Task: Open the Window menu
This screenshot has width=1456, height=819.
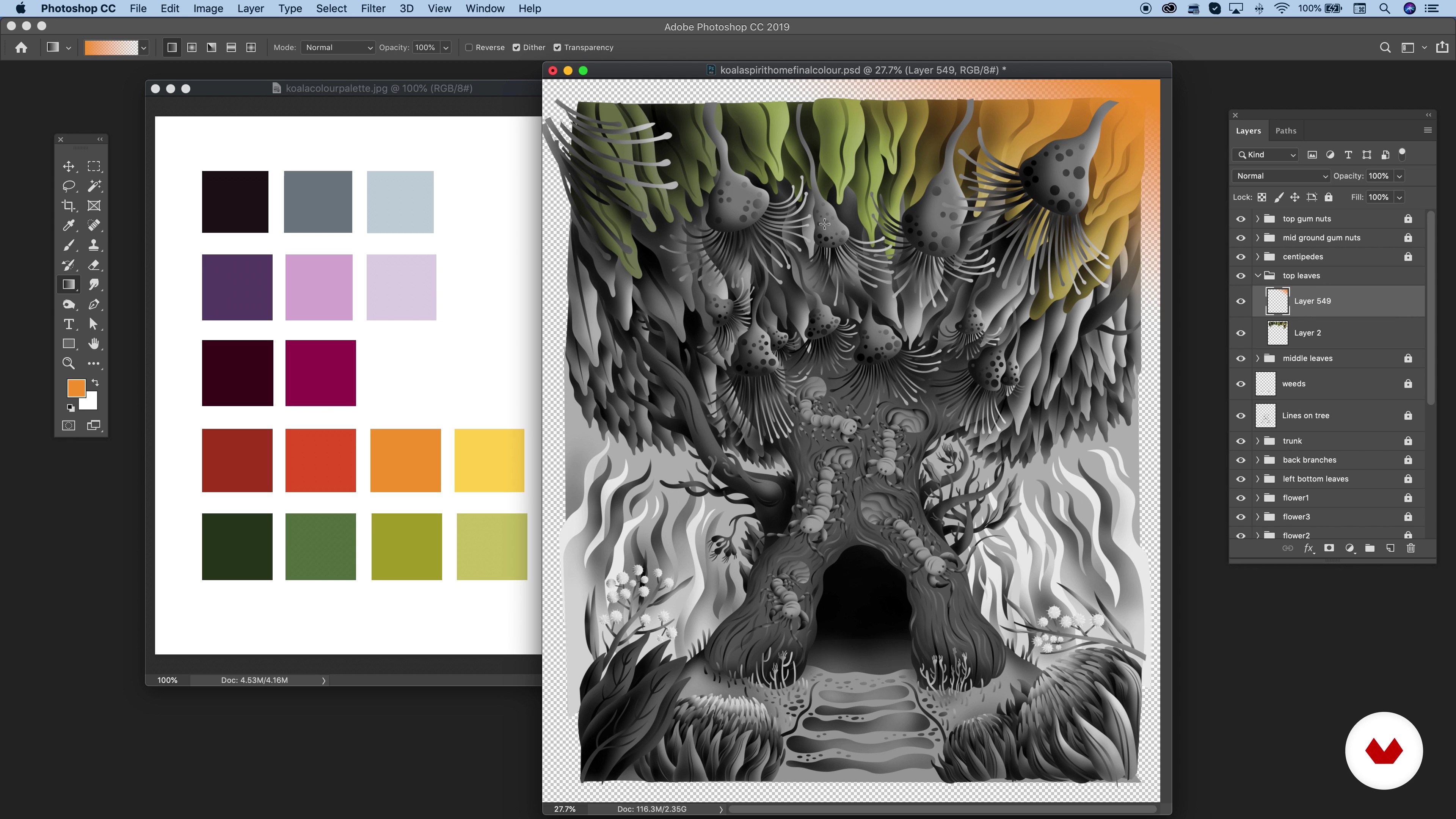Action: coord(485,8)
